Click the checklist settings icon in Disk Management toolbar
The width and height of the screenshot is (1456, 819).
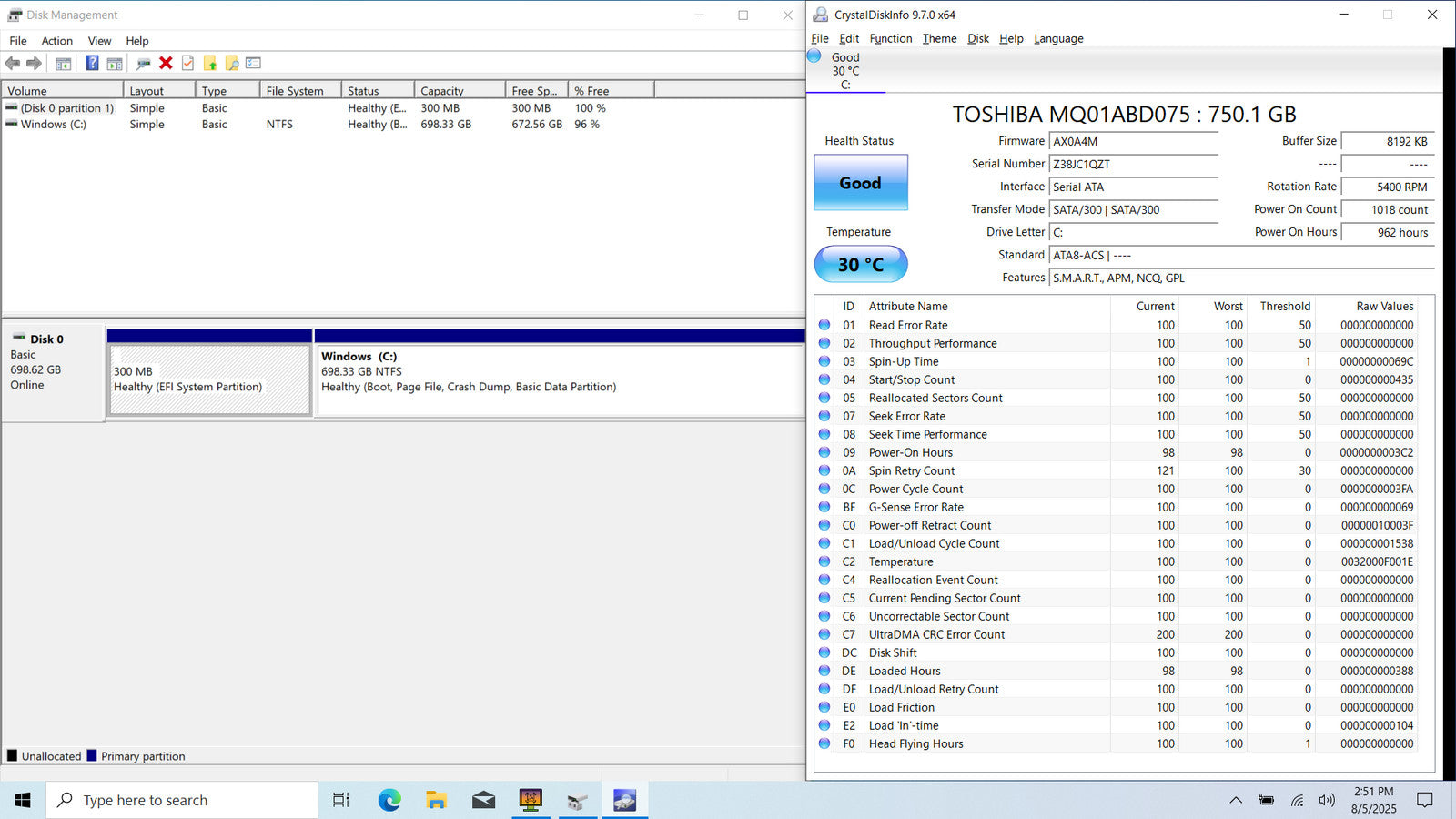[x=254, y=63]
